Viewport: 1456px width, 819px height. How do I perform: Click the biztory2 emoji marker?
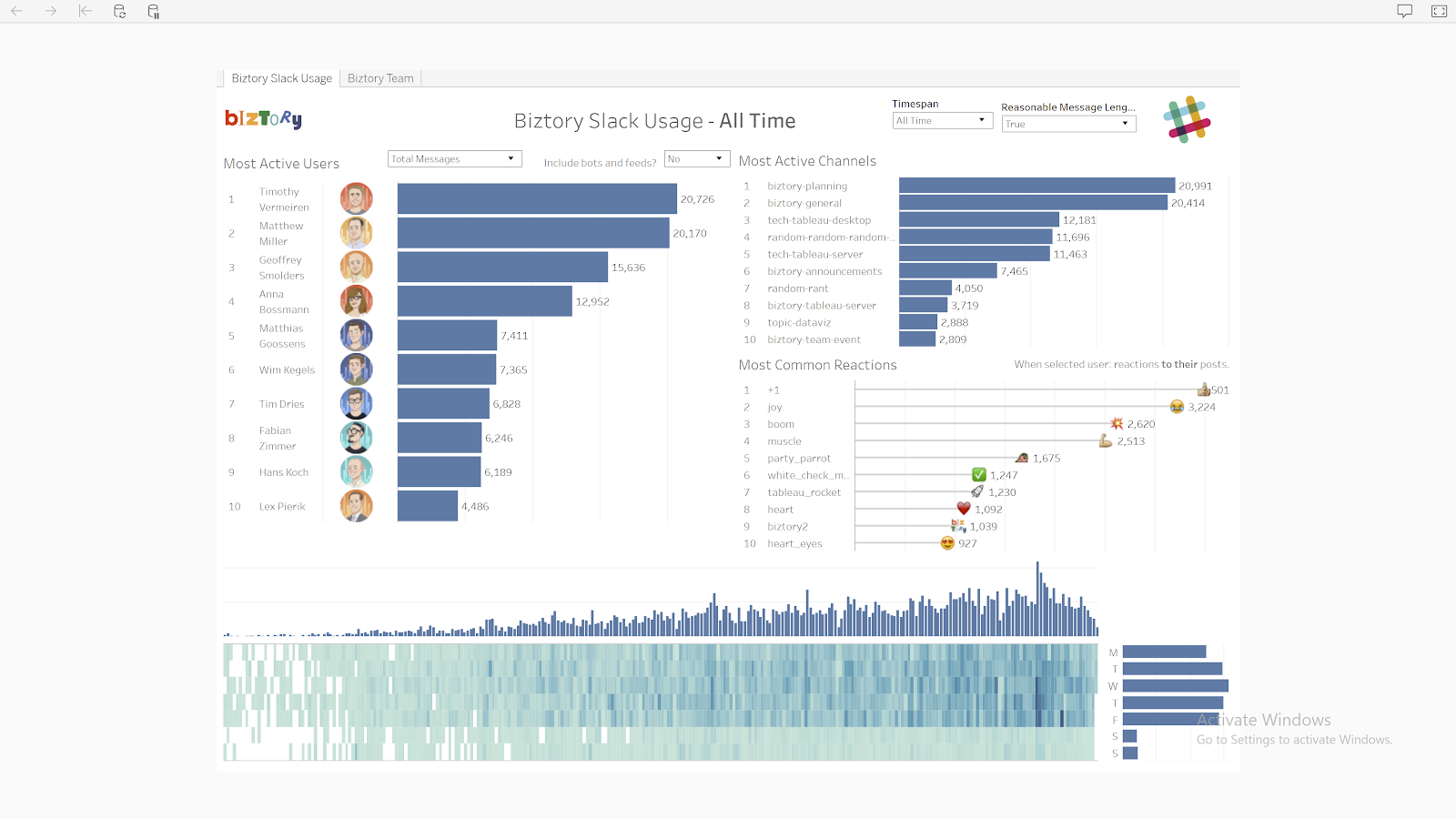pyautogui.click(x=958, y=526)
